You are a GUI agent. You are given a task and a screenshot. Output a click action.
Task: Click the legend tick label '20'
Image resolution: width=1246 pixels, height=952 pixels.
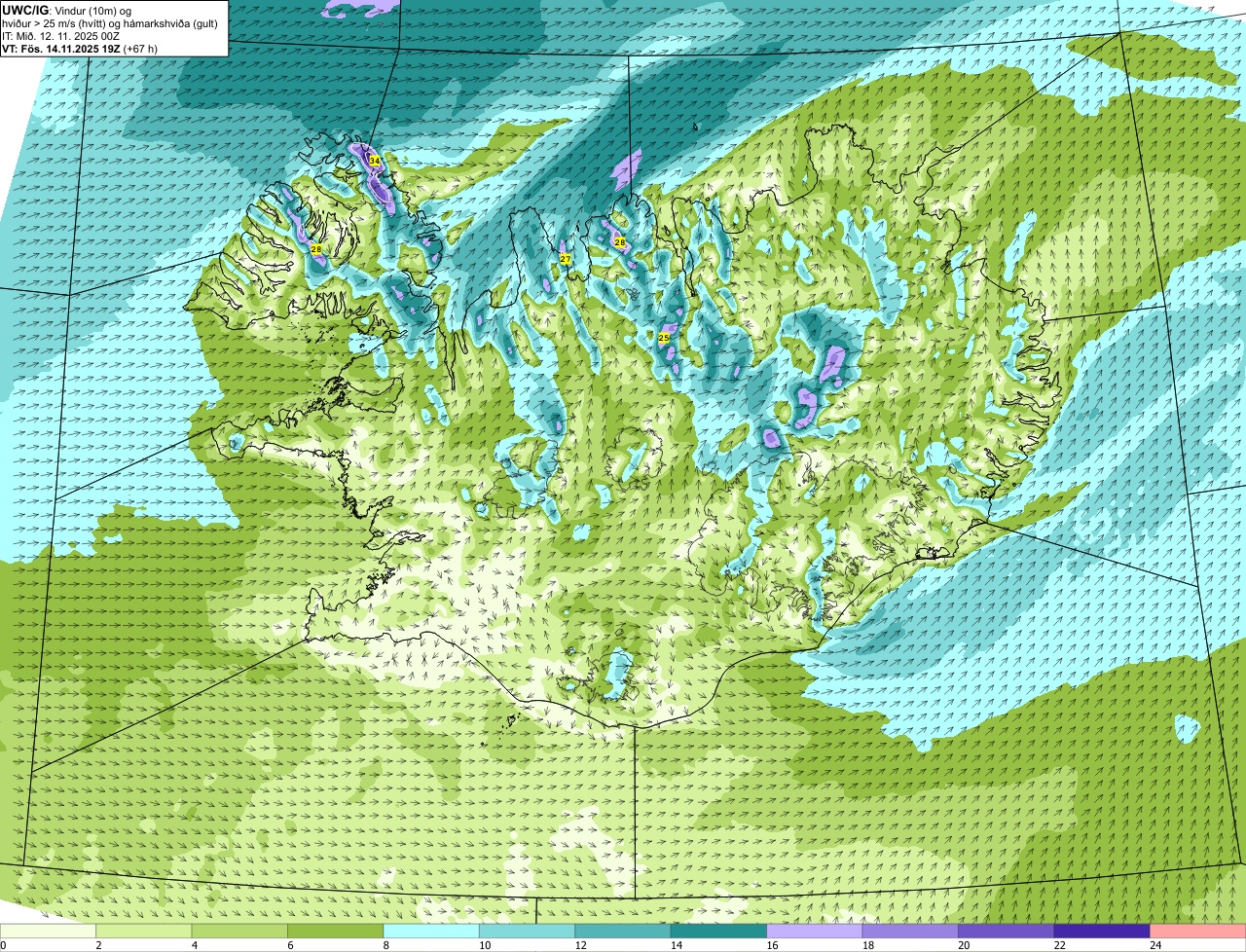click(x=964, y=945)
